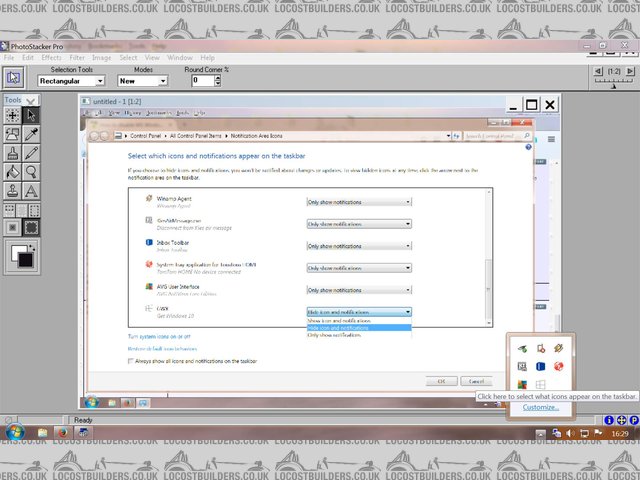Click the Customize link in tray popup
640x480 pixels.
tap(540, 407)
